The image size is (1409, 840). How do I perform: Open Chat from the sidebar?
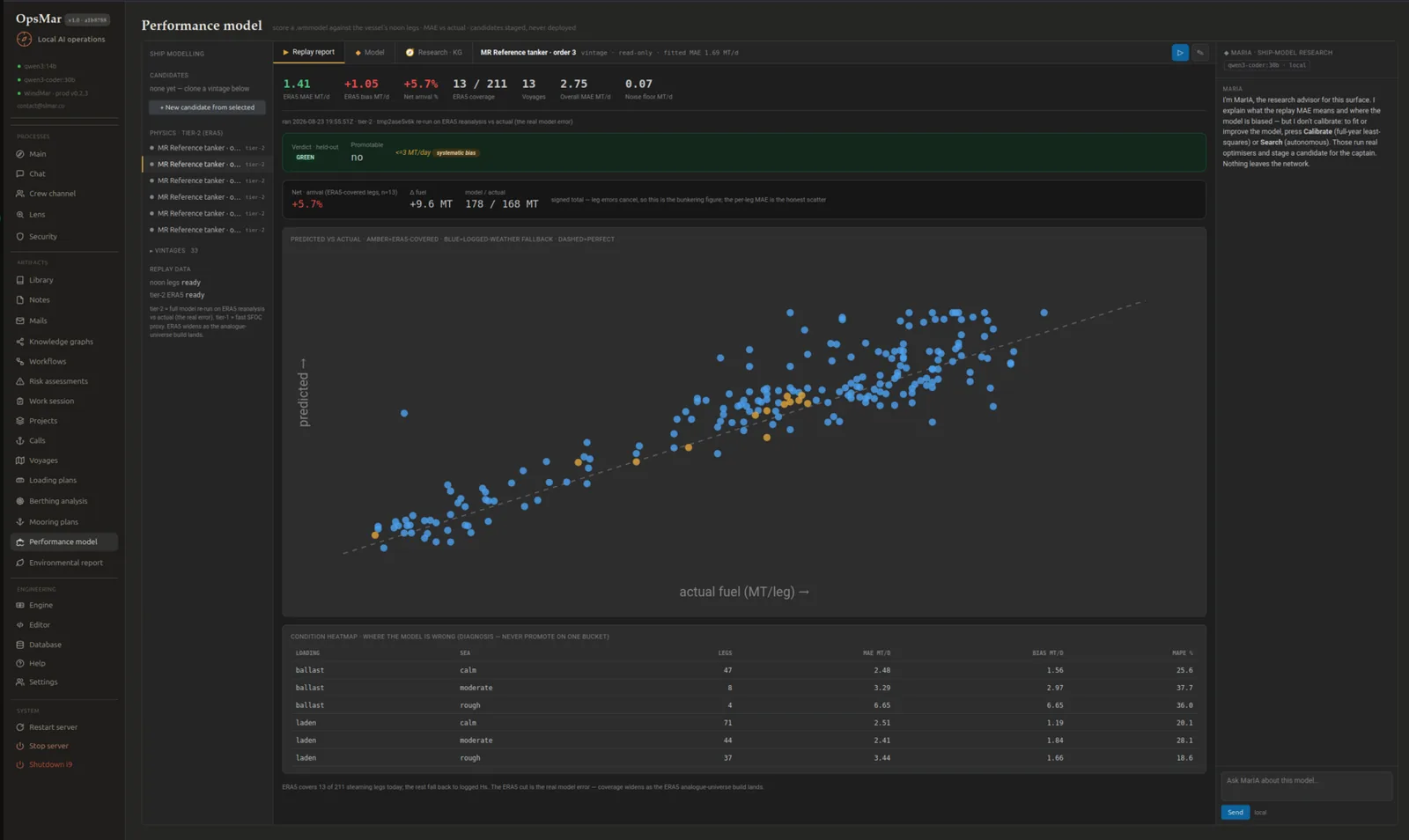(x=37, y=173)
